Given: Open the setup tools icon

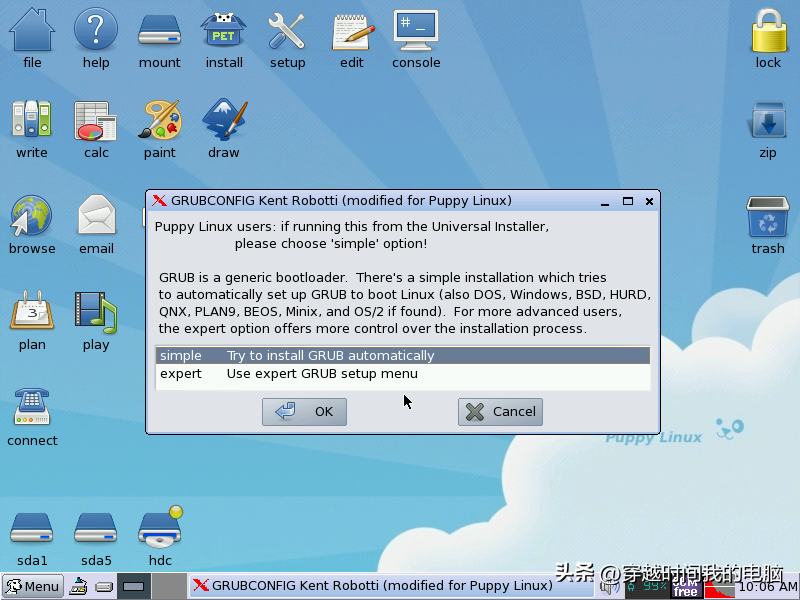Looking at the screenshot, I should pyautogui.click(x=287, y=31).
